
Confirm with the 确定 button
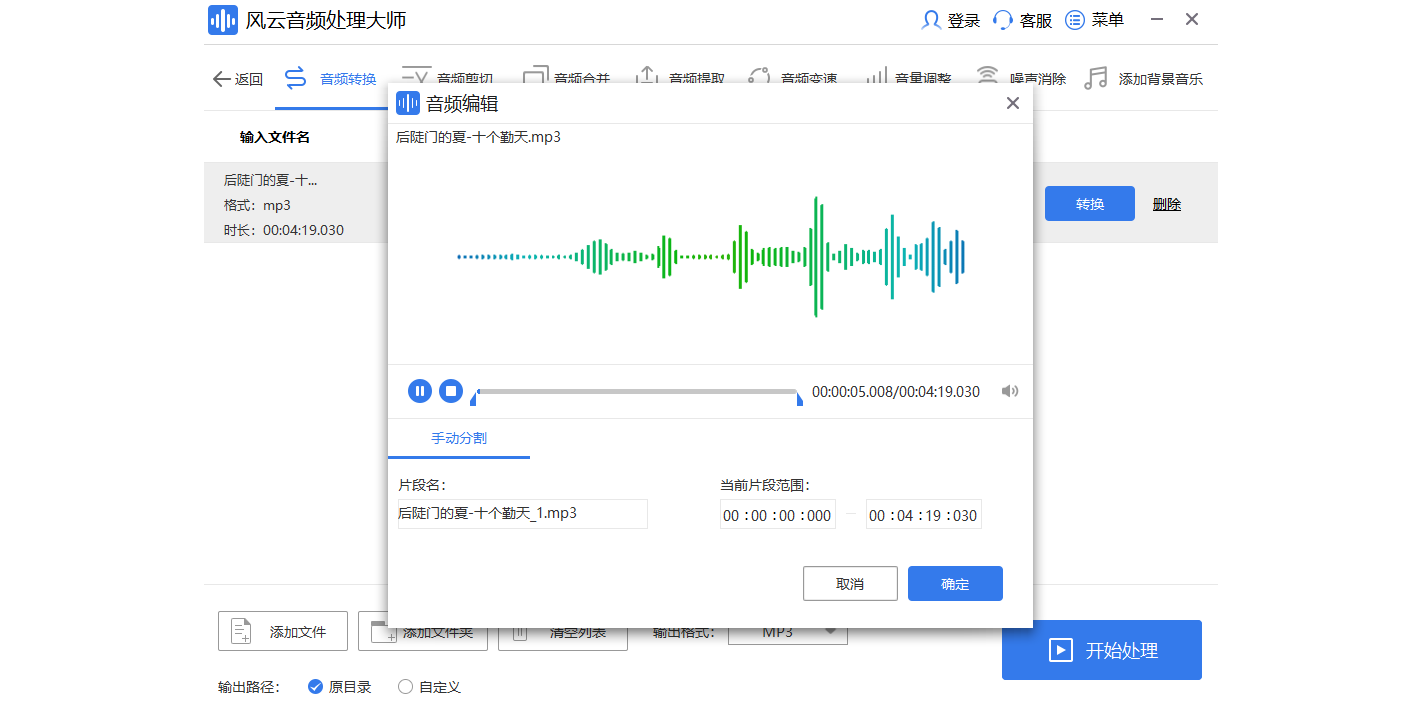[x=955, y=584]
